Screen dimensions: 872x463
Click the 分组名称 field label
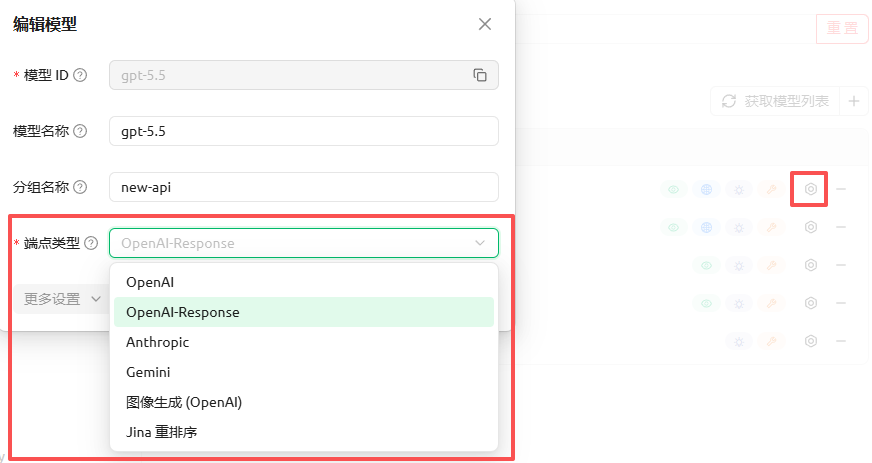41,187
